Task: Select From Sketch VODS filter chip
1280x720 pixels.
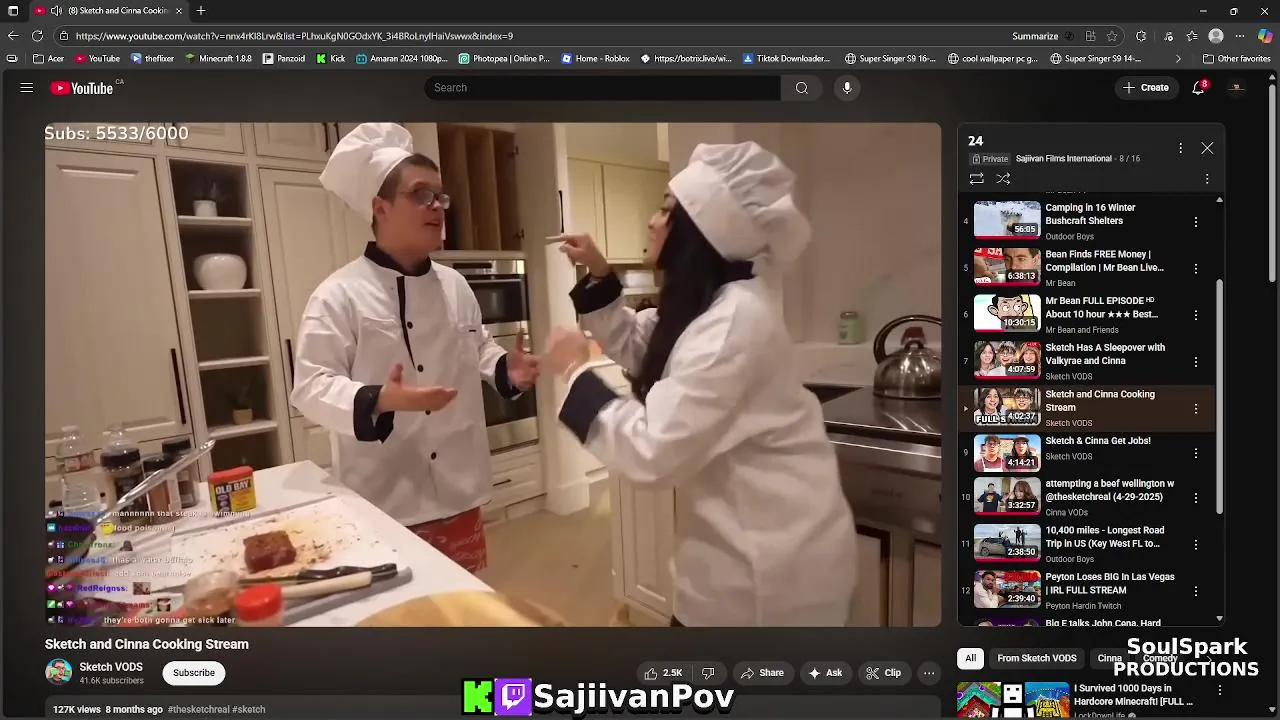Action: [1037, 658]
